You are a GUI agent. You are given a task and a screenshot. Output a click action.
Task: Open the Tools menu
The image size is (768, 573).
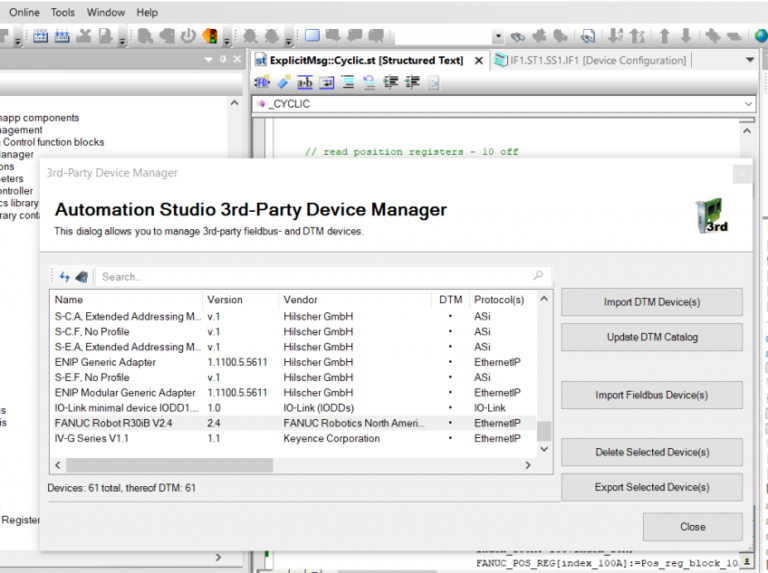pyautogui.click(x=63, y=13)
